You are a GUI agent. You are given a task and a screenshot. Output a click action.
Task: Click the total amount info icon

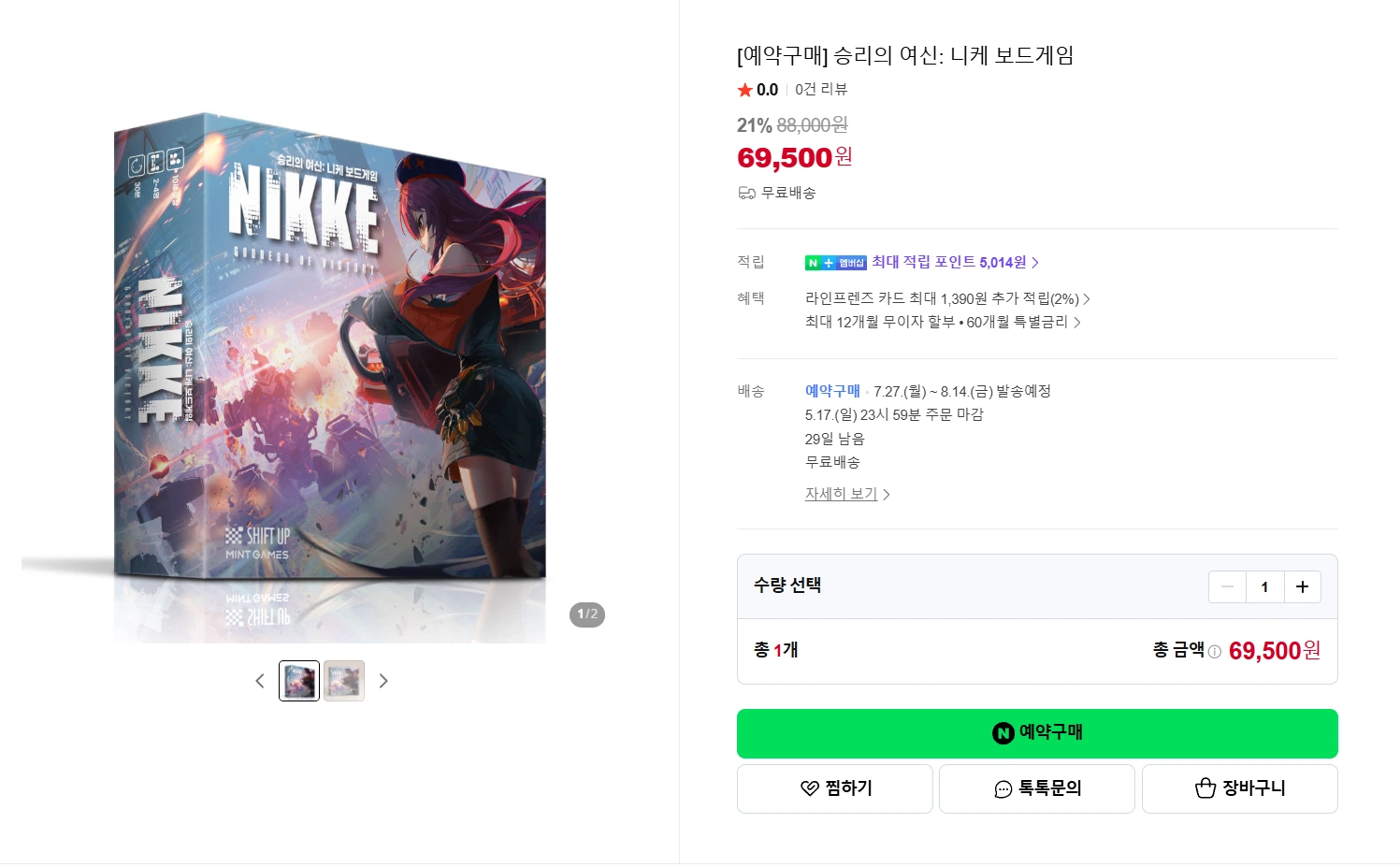point(1214,652)
